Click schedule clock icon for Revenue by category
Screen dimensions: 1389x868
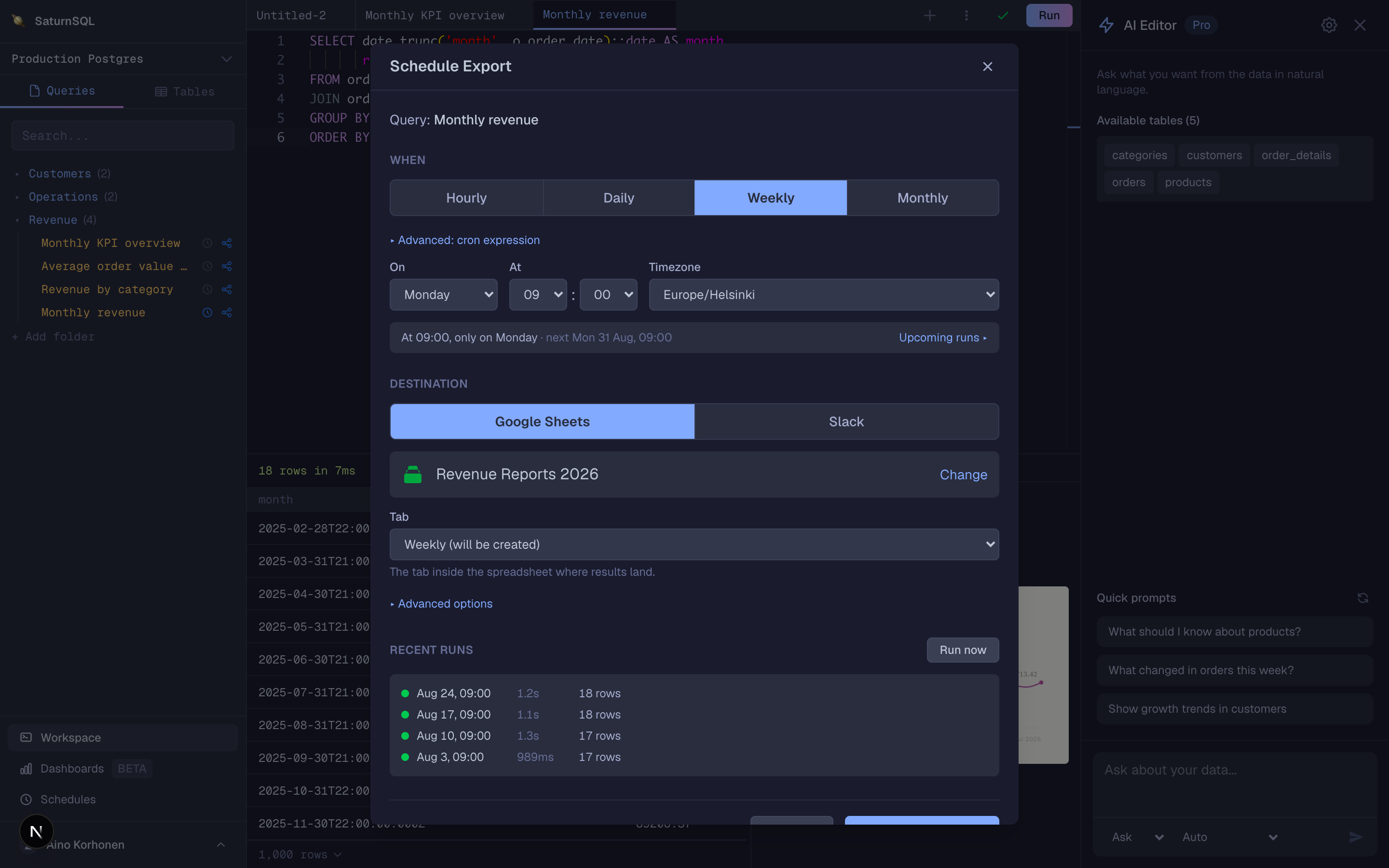tap(207, 289)
